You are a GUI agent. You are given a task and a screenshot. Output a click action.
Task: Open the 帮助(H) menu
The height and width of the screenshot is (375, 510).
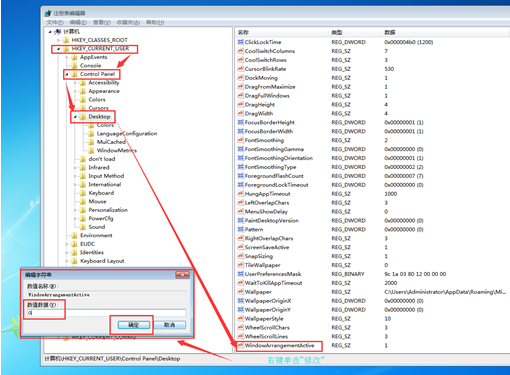(155, 22)
